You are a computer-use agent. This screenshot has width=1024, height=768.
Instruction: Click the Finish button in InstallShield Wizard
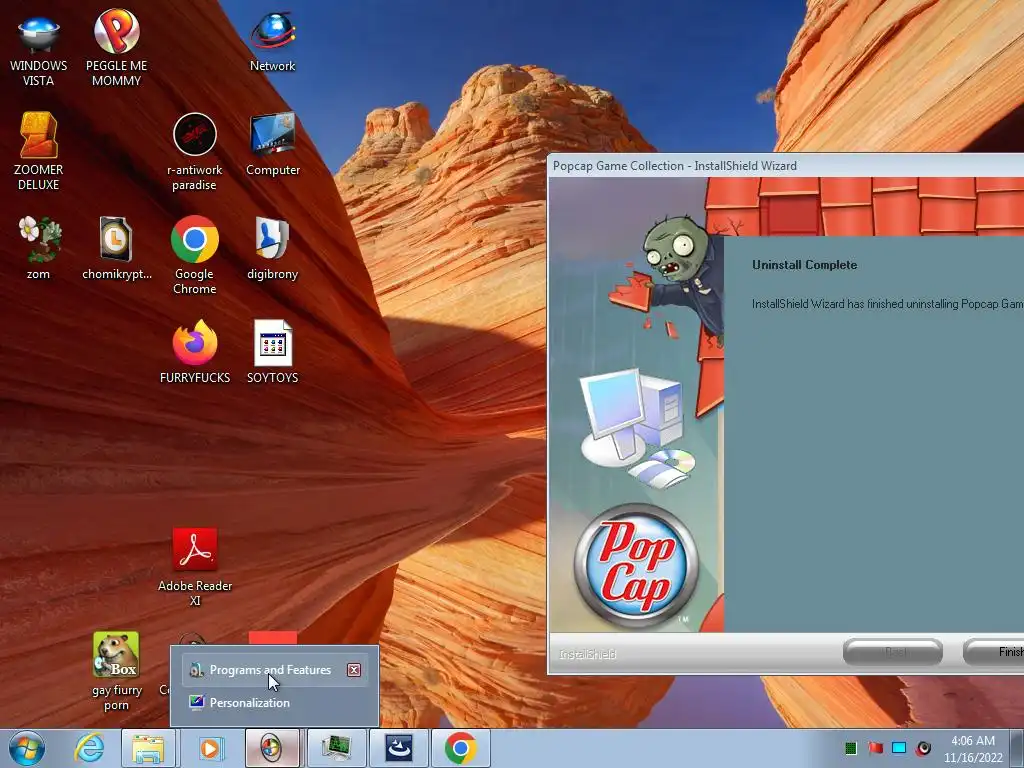pyautogui.click(x=994, y=652)
